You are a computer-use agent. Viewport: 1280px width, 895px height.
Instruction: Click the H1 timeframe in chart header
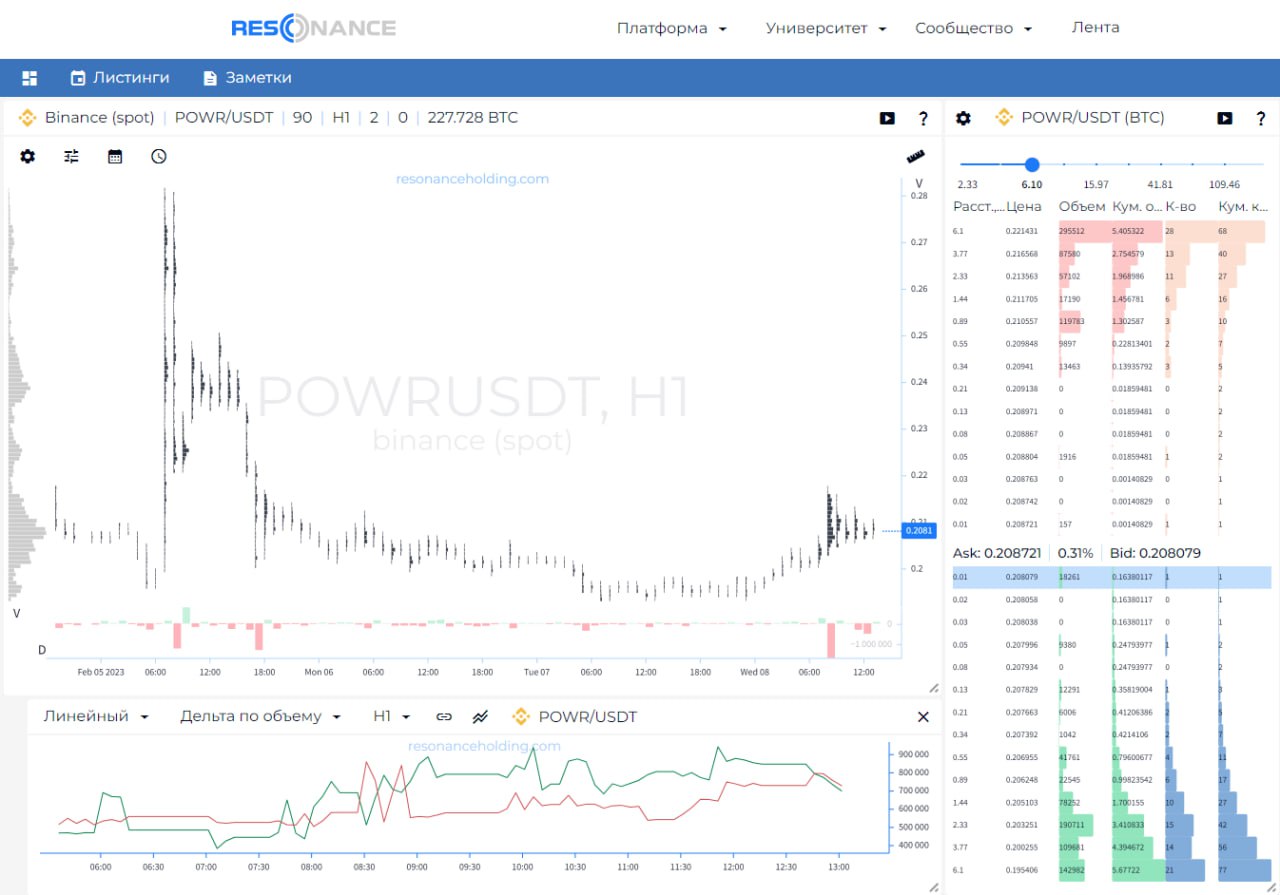341,118
